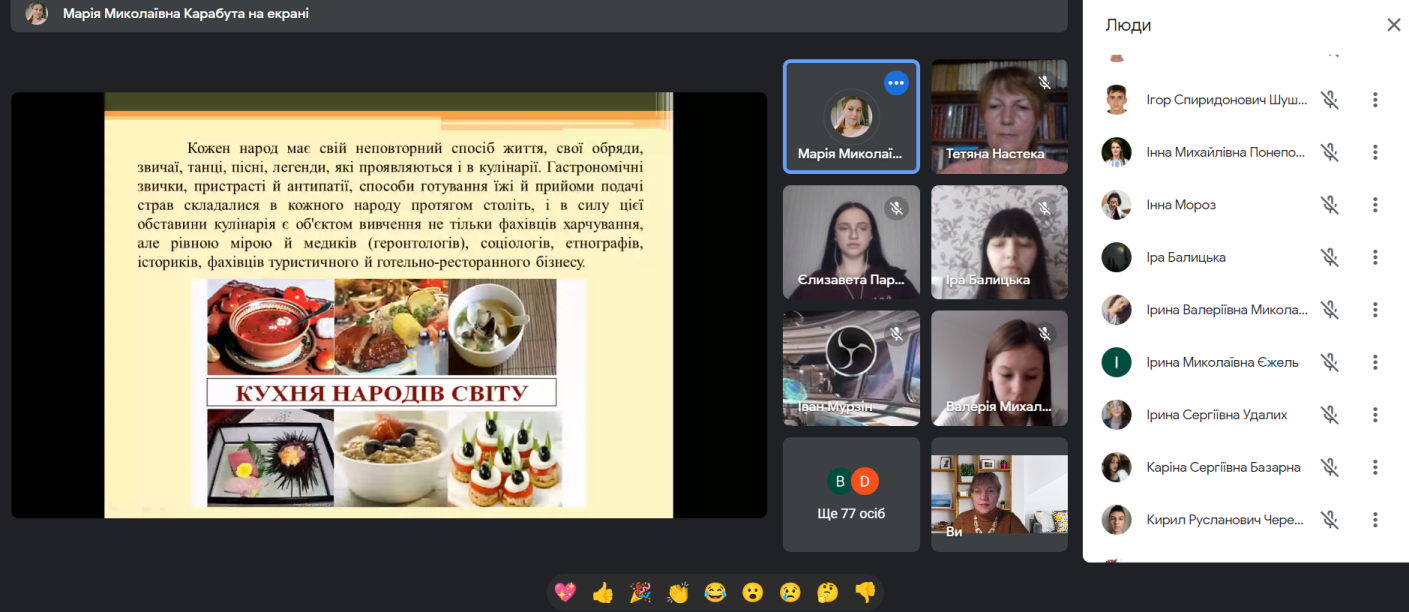Mute Каріна Сергіївна Базарна microphone
Screen dimensions: 1409x612
pyautogui.click(x=1329, y=467)
